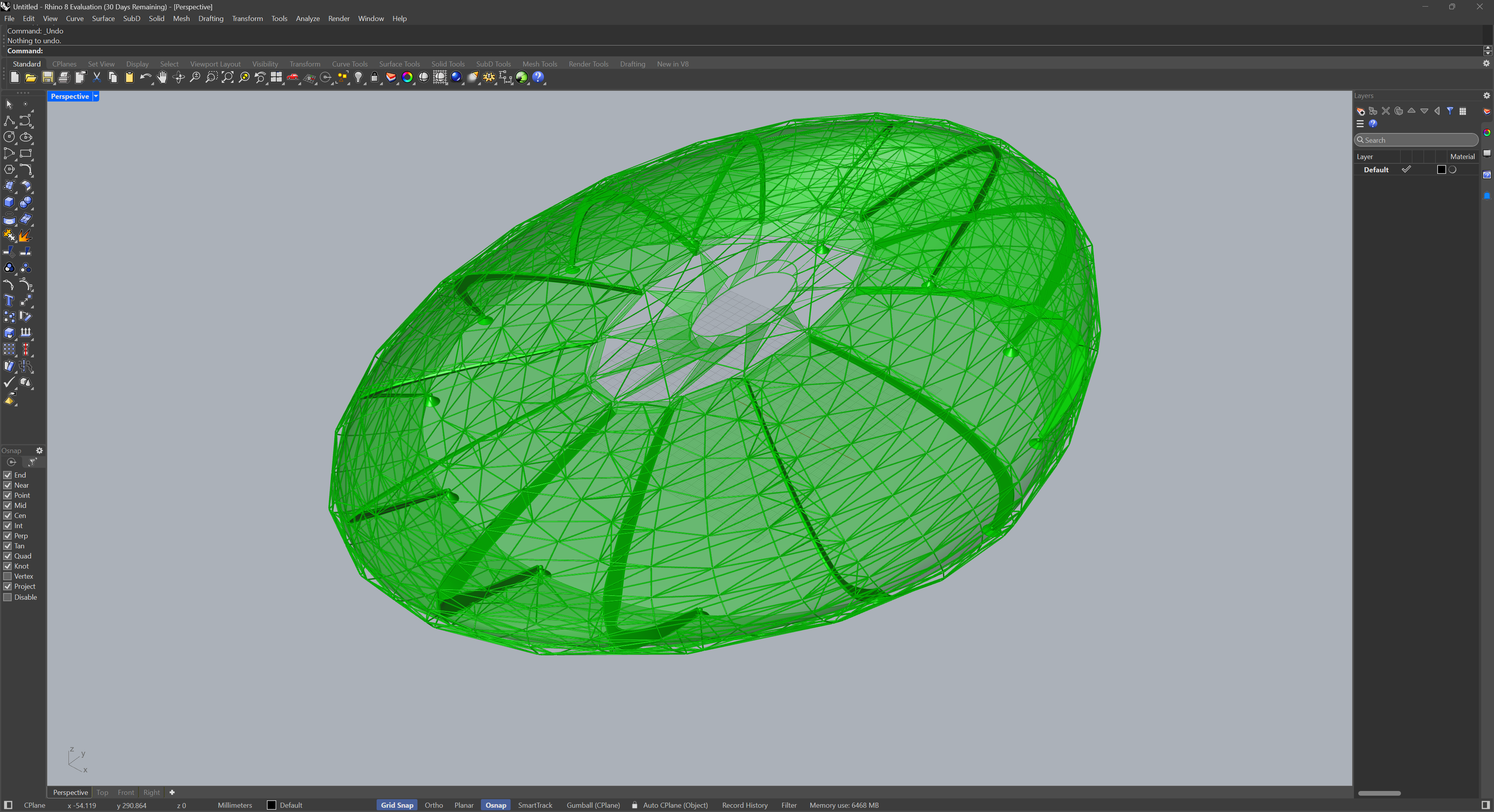Click the lock objects padlock icon
1494x812 pixels.
(375, 78)
